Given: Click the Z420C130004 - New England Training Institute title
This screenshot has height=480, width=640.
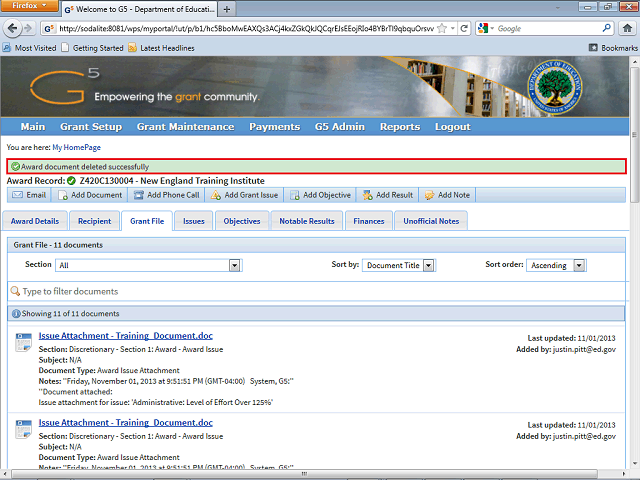Looking at the screenshot, I should point(172,180).
